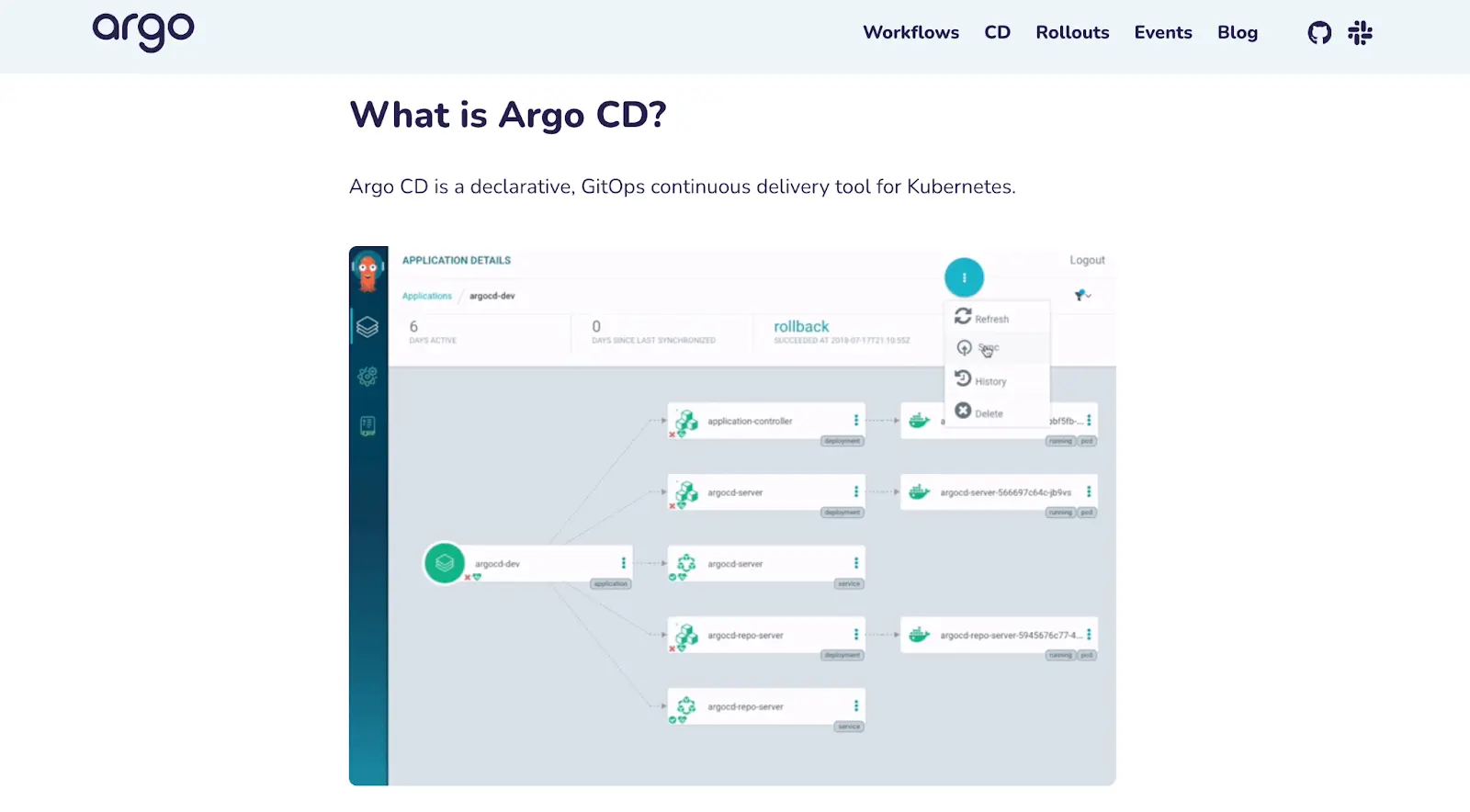Click the green argocd-dev application circle icon
The image size is (1470, 812).
tap(445, 563)
